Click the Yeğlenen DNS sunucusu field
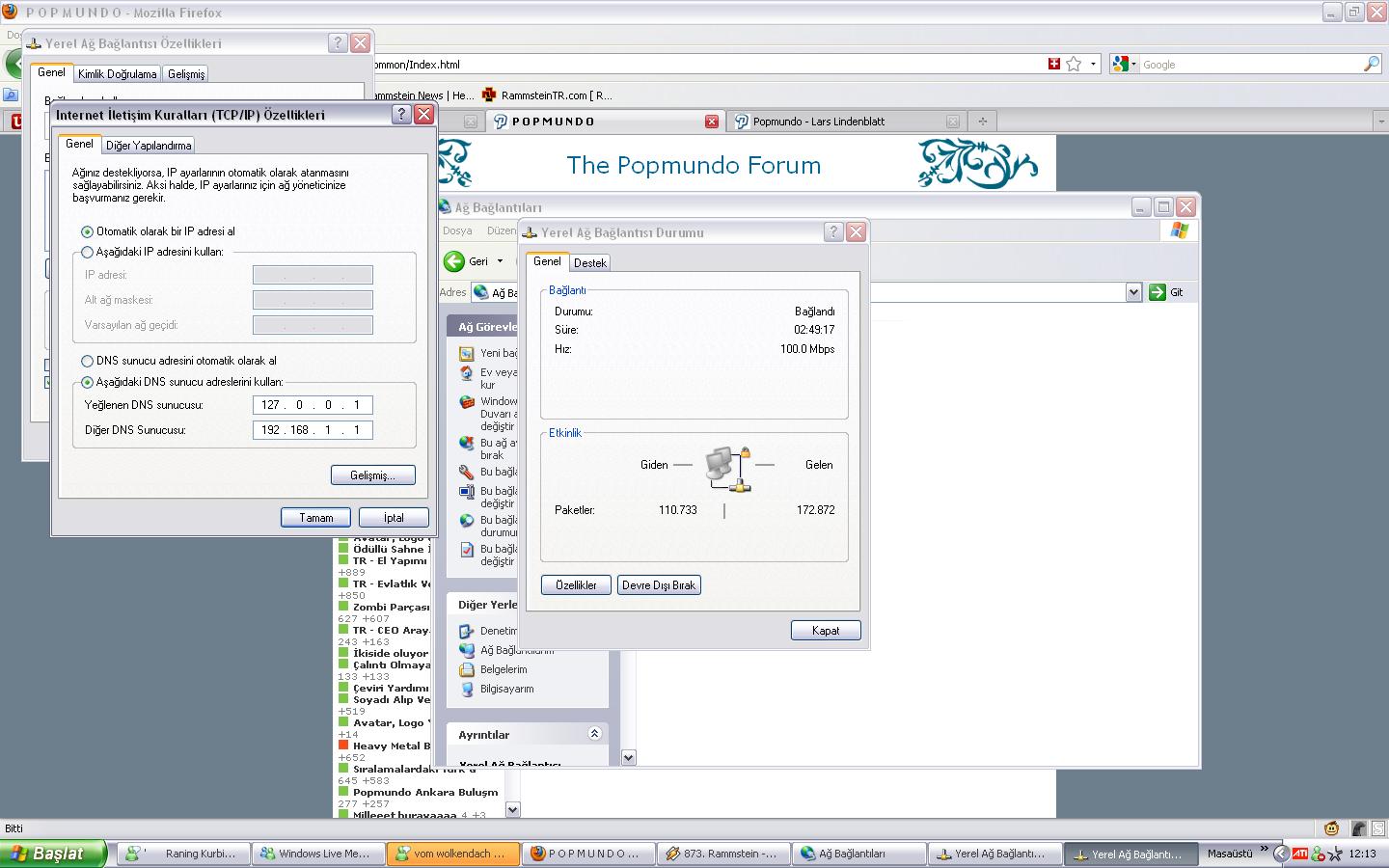This screenshot has width=1389, height=868. [313, 405]
